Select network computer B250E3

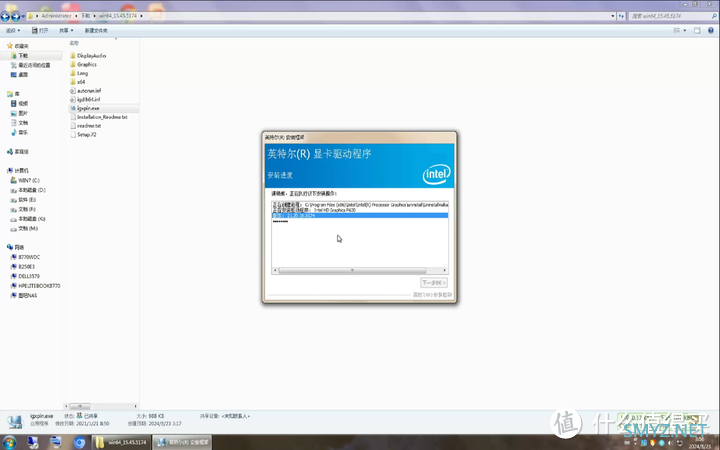click(x=22, y=267)
